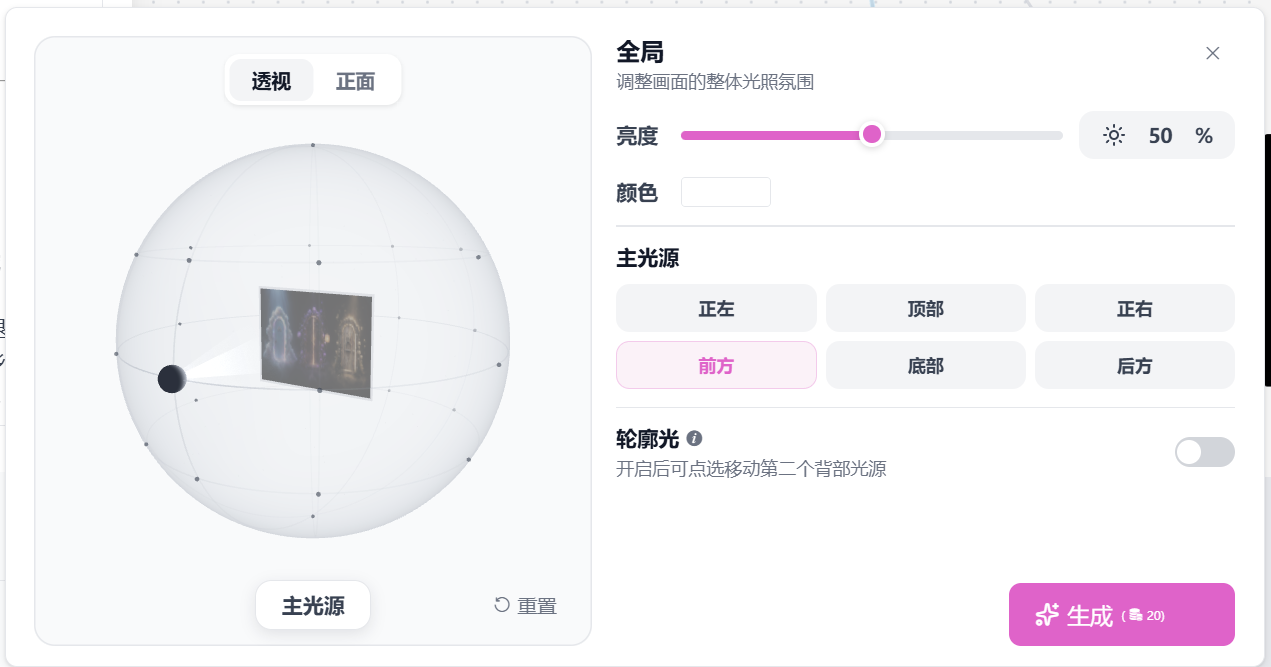Select the dark light-source ball on sphere
This screenshot has height=667, width=1271.
click(172, 379)
